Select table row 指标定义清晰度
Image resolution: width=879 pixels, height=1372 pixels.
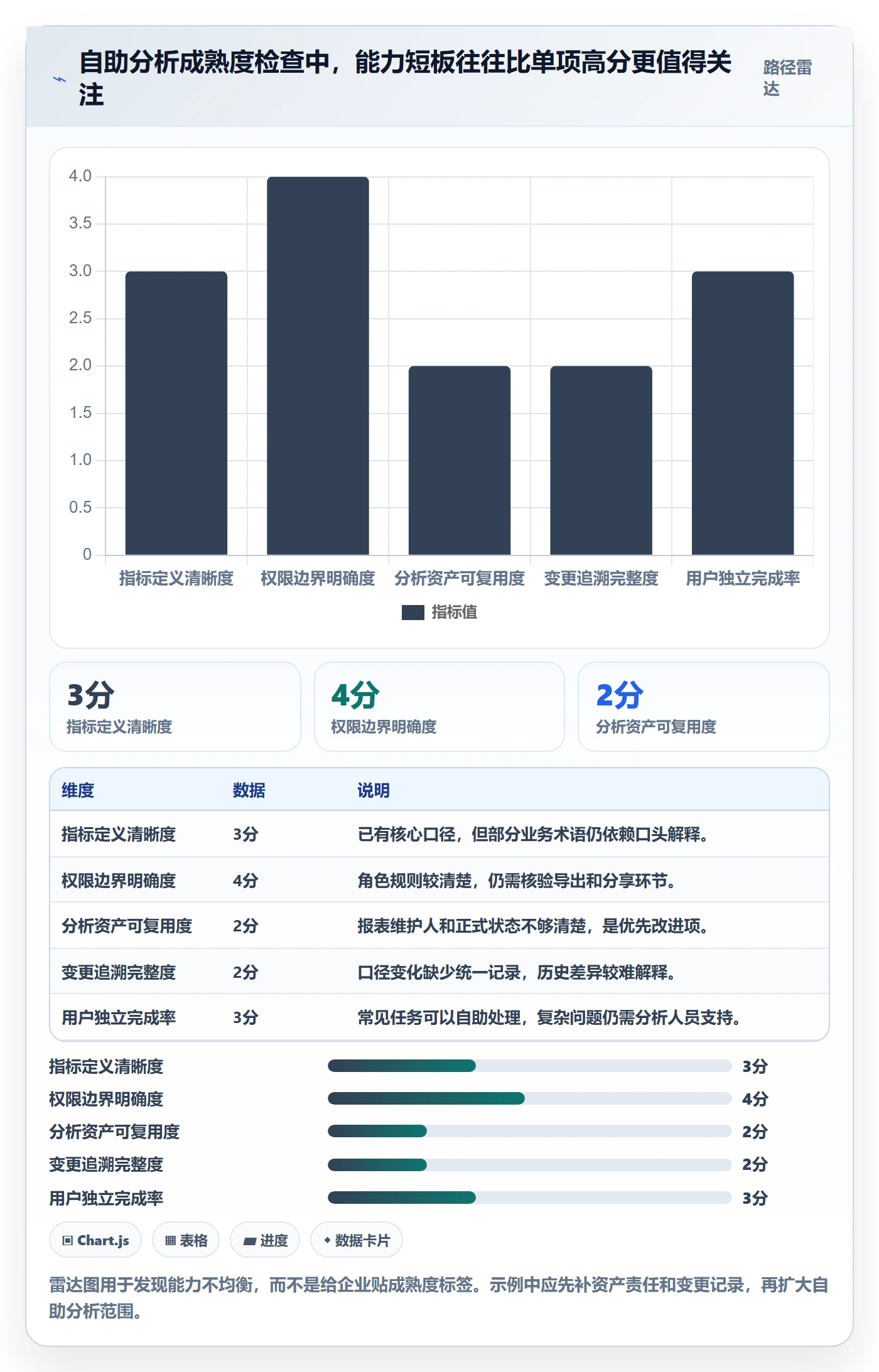[x=439, y=834]
